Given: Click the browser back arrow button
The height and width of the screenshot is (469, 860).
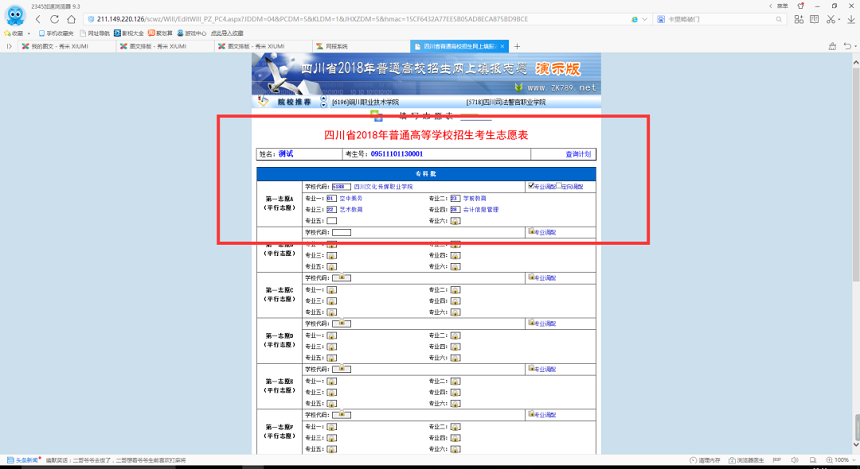Looking at the screenshot, I should pyautogui.click(x=38, y=19).
